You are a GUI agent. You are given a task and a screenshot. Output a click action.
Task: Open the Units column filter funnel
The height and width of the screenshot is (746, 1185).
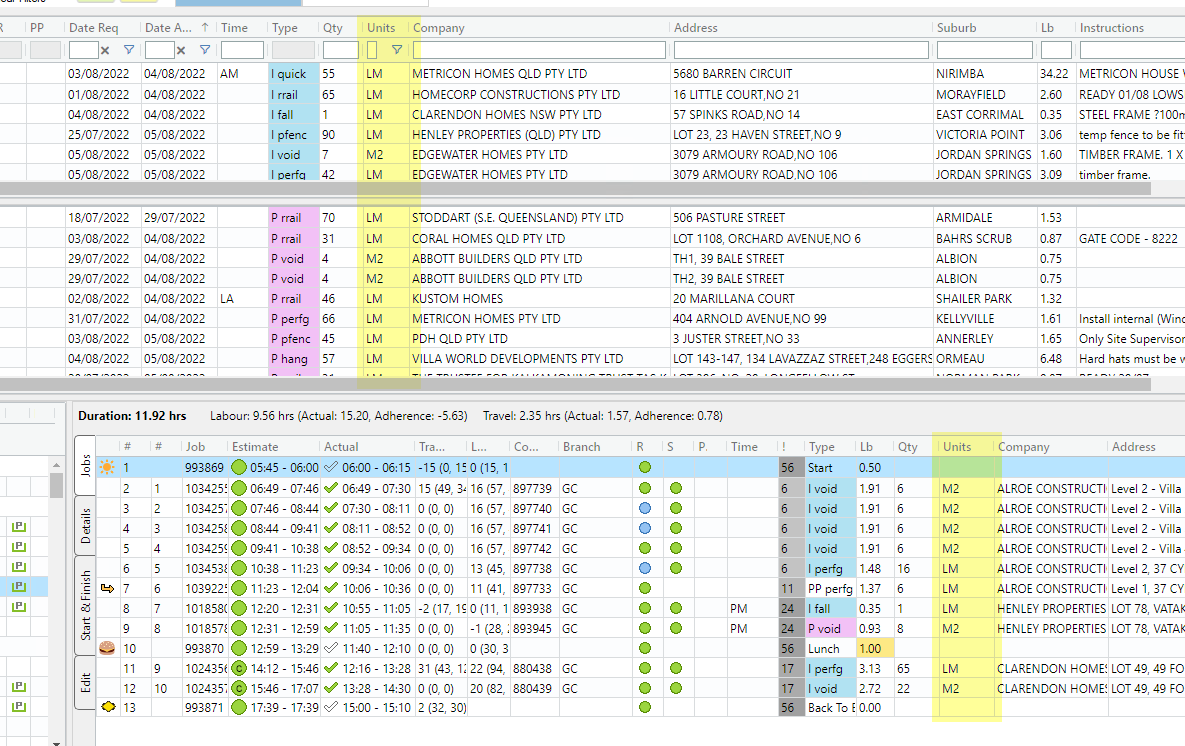(x=397, y=50)
